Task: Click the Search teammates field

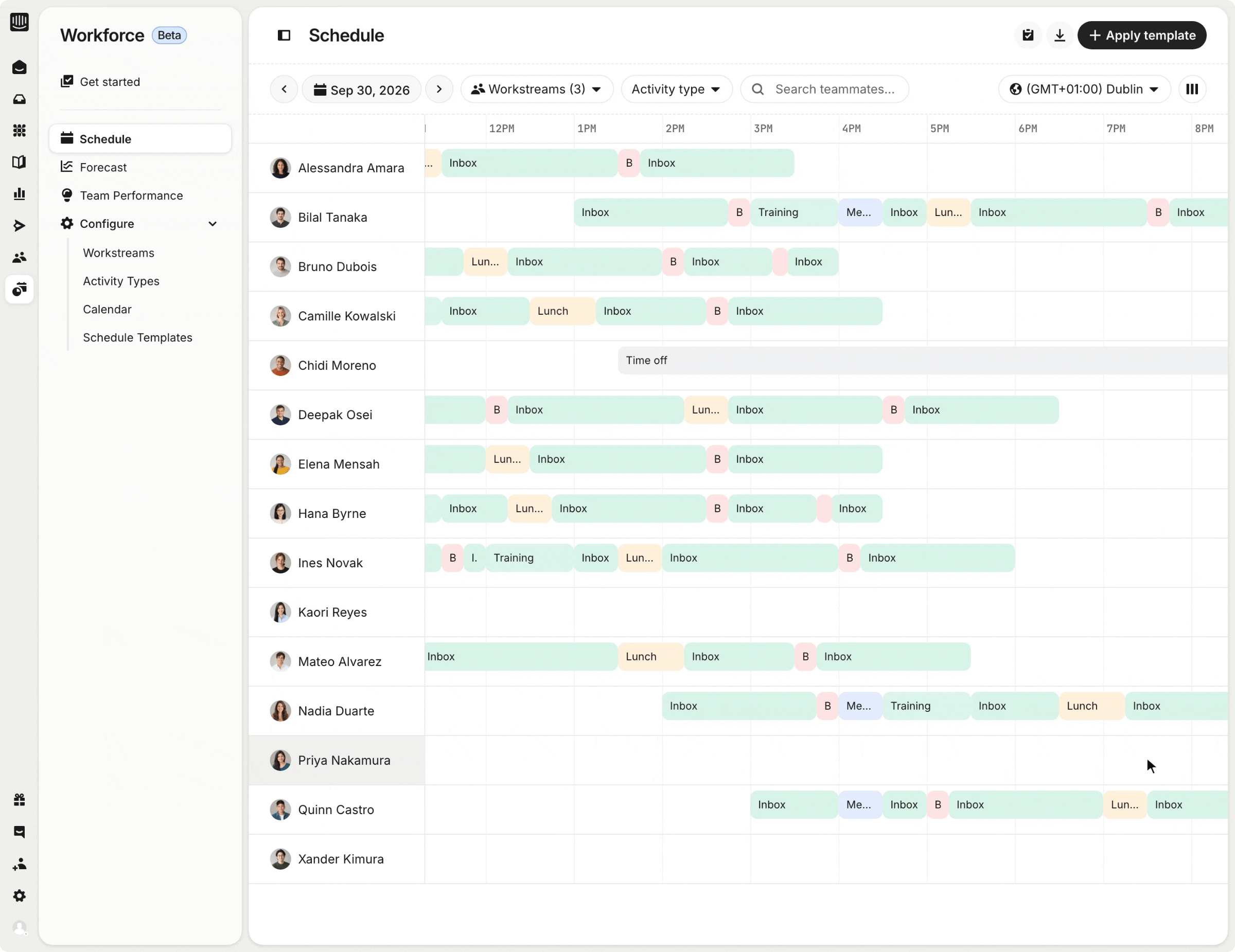Action: (x=824, y=89)
